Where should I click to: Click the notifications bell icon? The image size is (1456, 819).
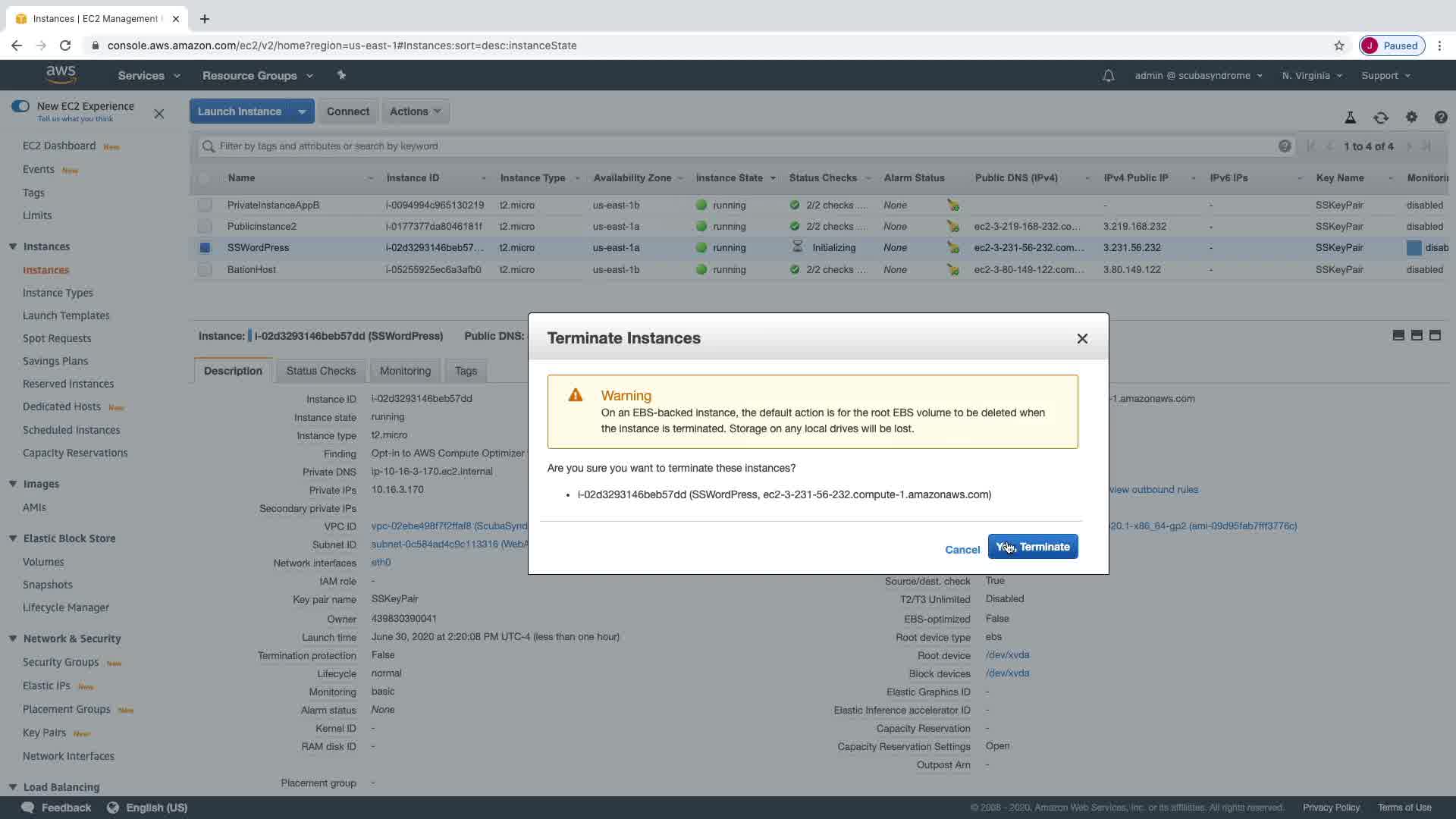(x=1108, y=76)
